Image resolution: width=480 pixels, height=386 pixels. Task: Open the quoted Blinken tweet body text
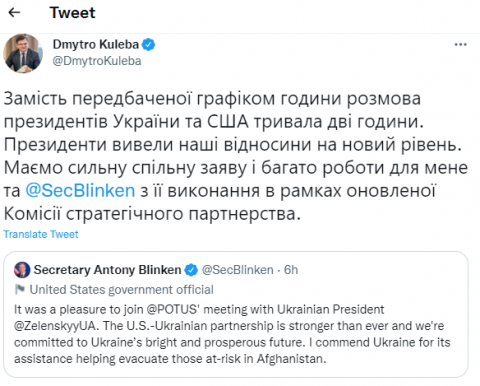[232, 334]
